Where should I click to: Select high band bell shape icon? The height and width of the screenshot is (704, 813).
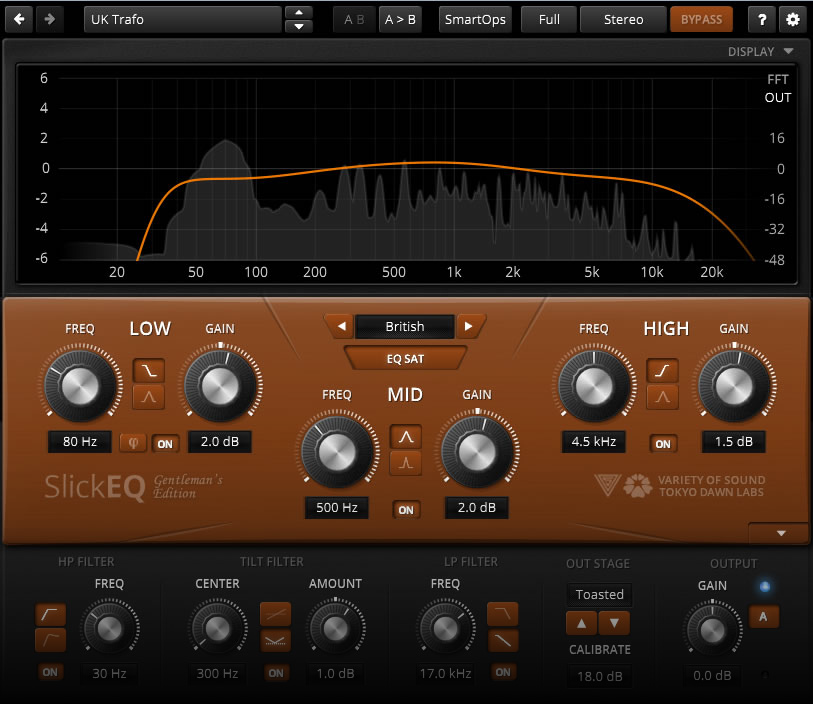[x=663, y=397]
